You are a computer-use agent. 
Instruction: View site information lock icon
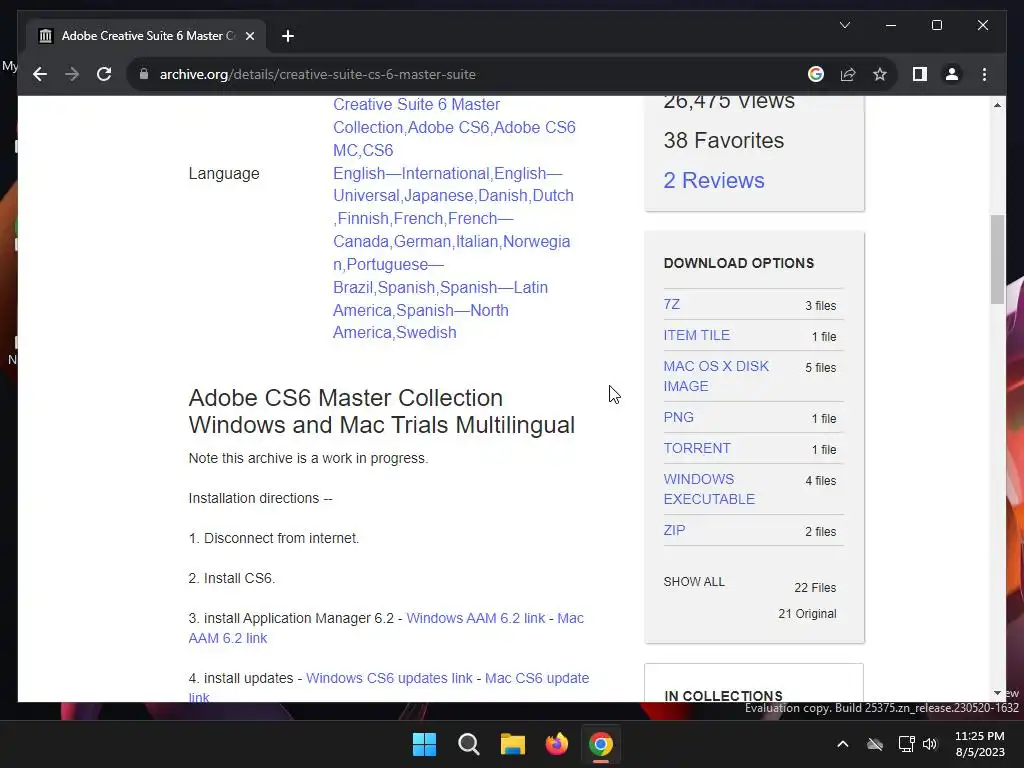click(144, 74)
